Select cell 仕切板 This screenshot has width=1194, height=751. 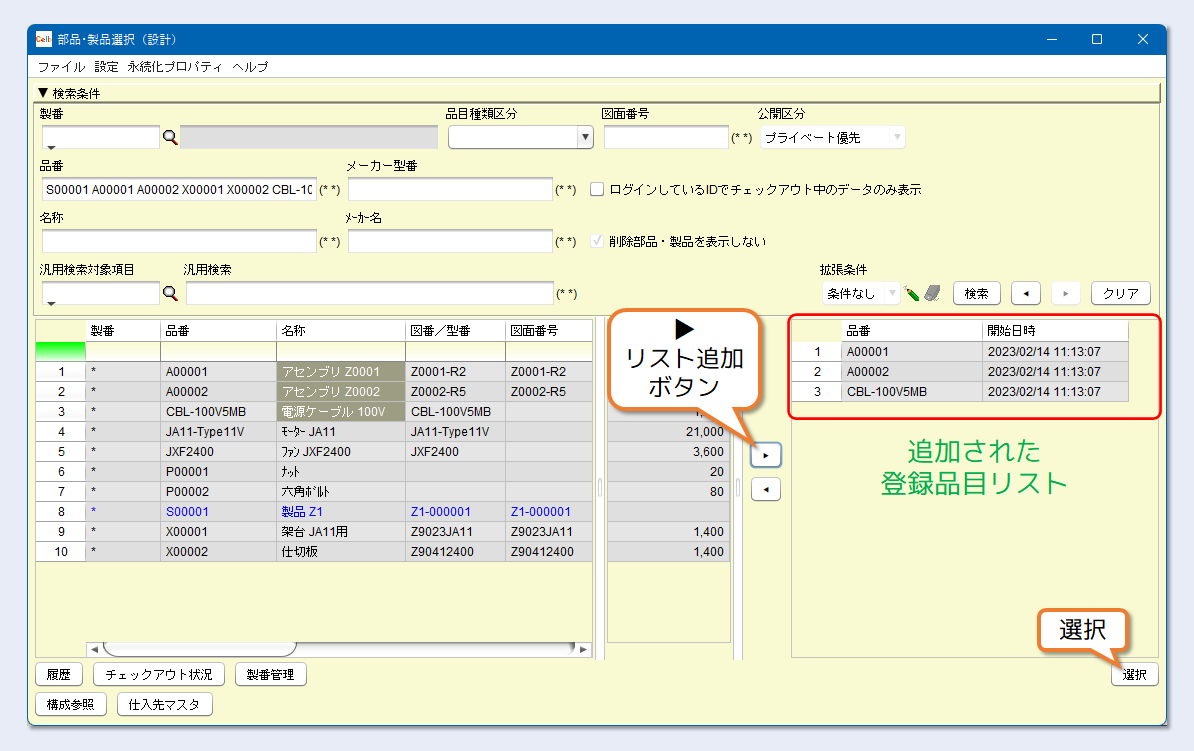[340, 551]
